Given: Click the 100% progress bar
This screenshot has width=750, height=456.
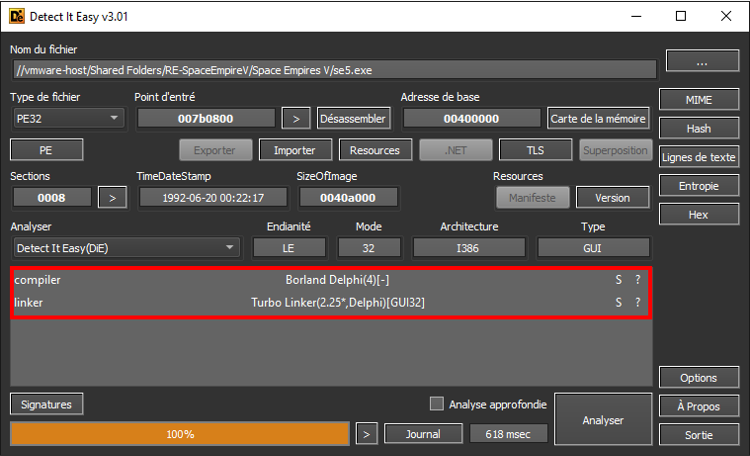Looking at the screenshot, I should [x=180, y=434].
